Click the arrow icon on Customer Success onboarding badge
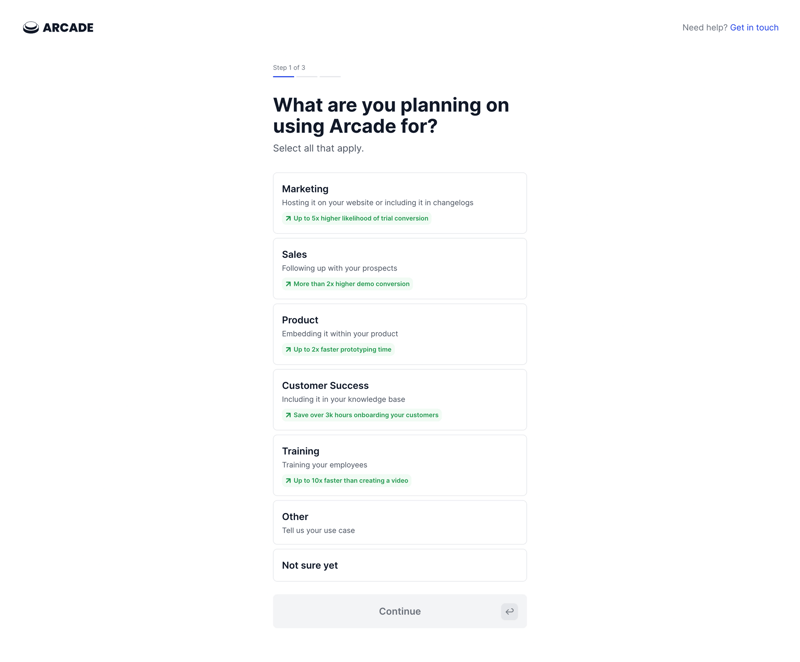 288,414
